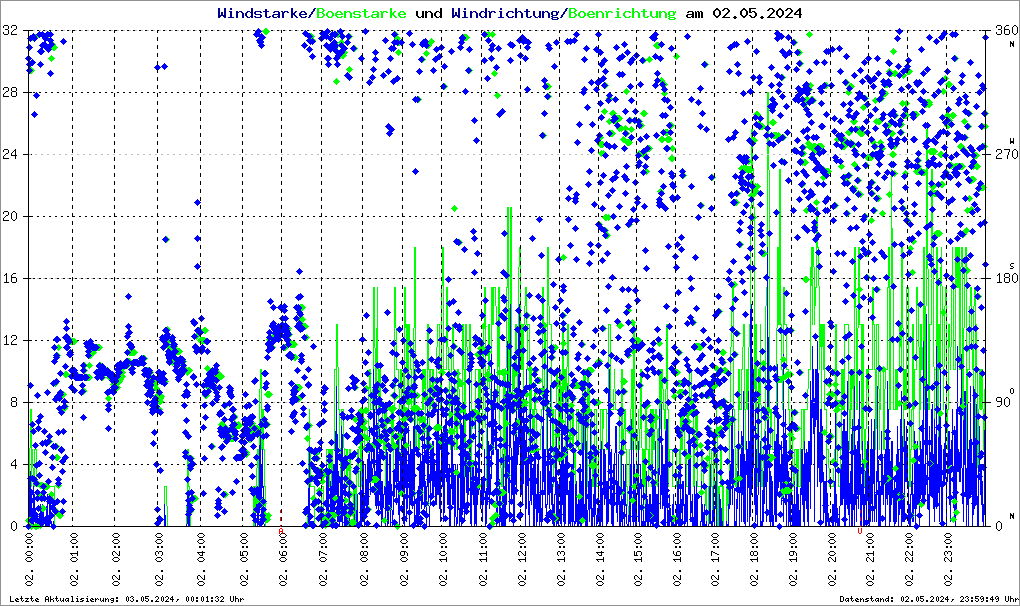
Task: Click the time axis label '11:00'
Action: [x=483, y=548]
